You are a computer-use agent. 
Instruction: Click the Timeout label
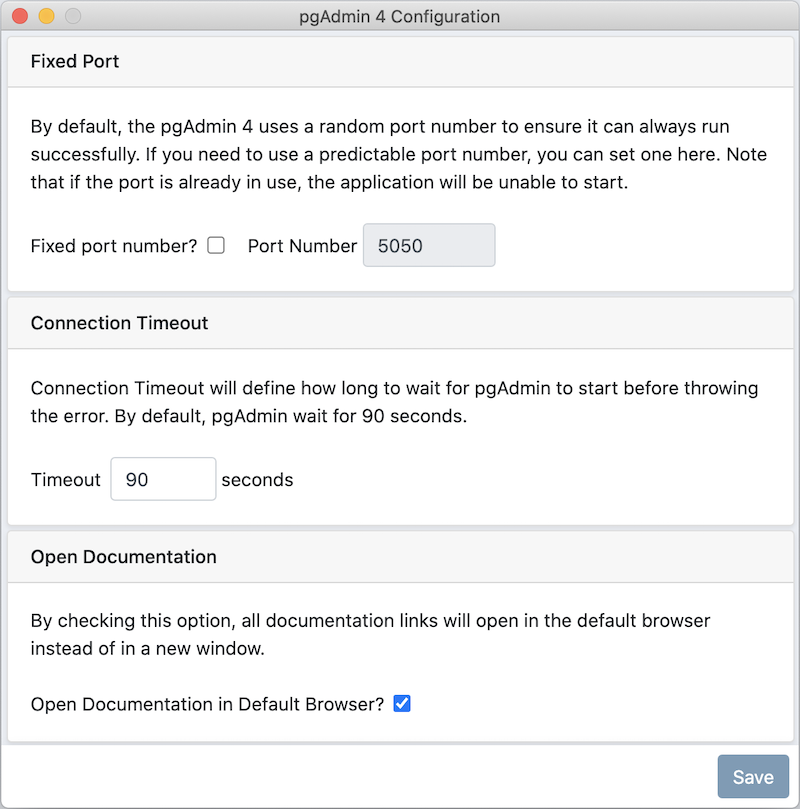pyautogui.click(x=65, y=479)
